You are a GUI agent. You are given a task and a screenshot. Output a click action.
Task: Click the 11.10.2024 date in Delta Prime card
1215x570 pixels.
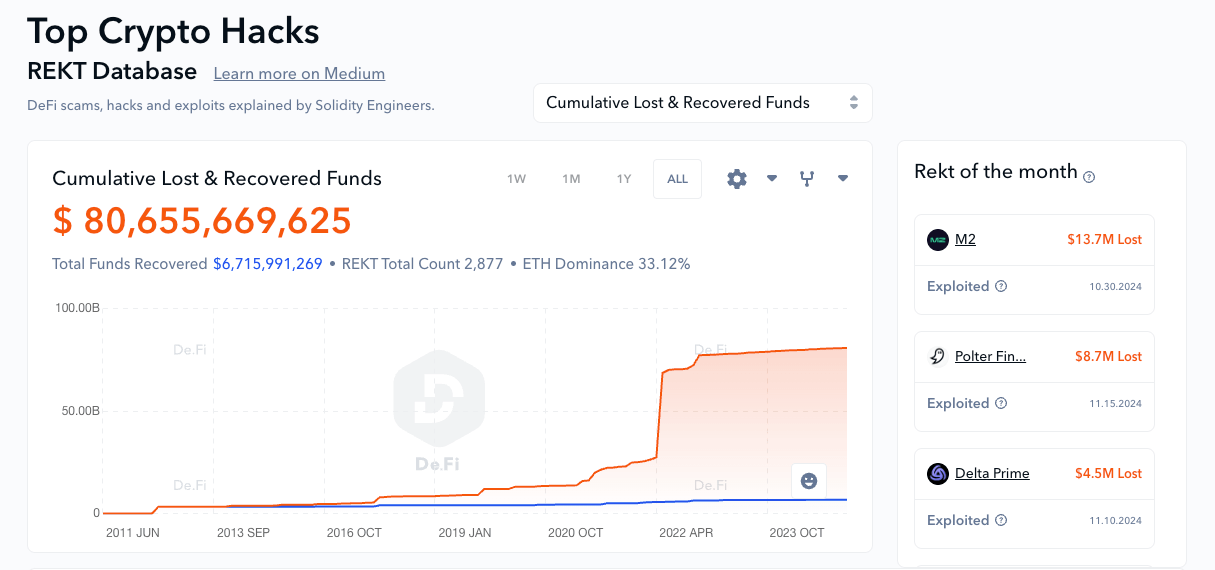[x=1115, y=521]
